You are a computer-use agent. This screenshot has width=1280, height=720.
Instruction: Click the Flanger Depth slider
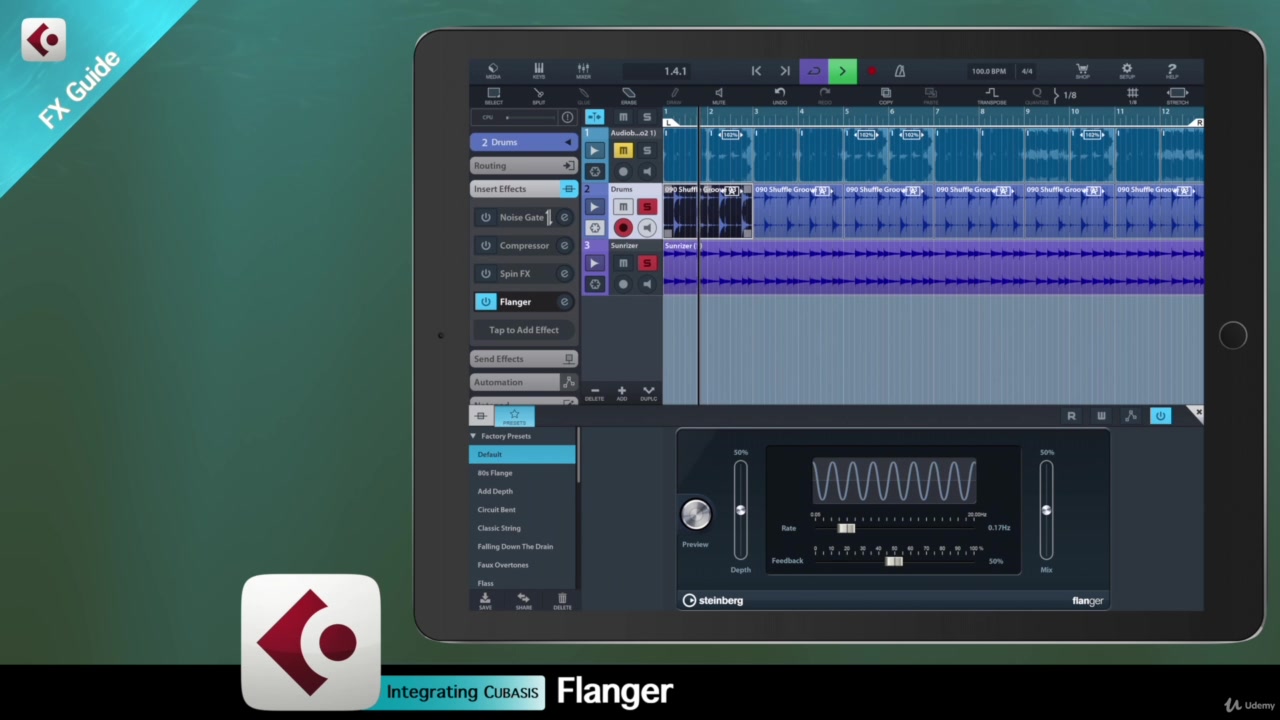point(741,510)
